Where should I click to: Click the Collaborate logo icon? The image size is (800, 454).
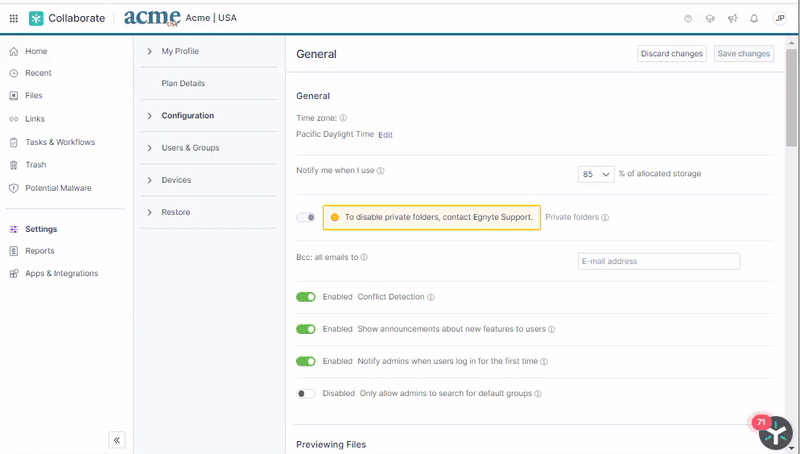coord(36,18)
